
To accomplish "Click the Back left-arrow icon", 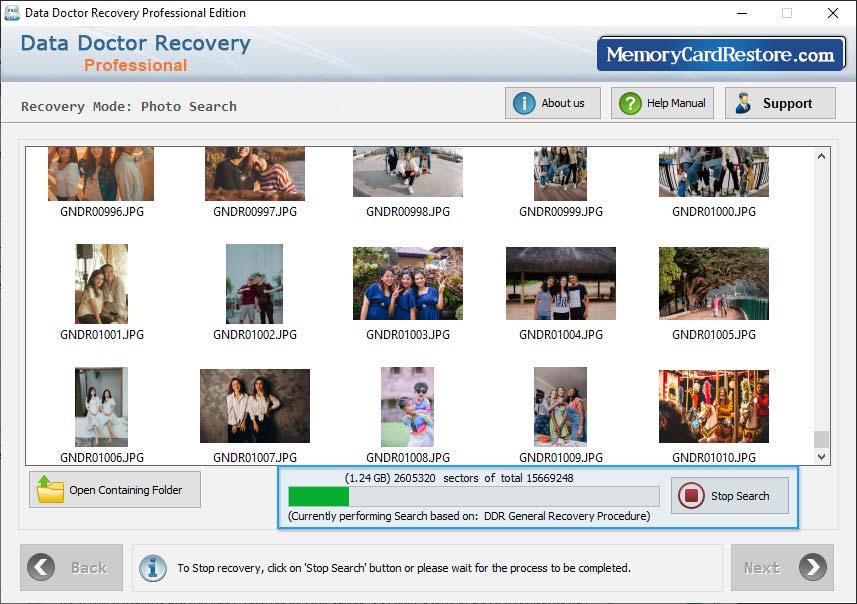I will (41, 567).
